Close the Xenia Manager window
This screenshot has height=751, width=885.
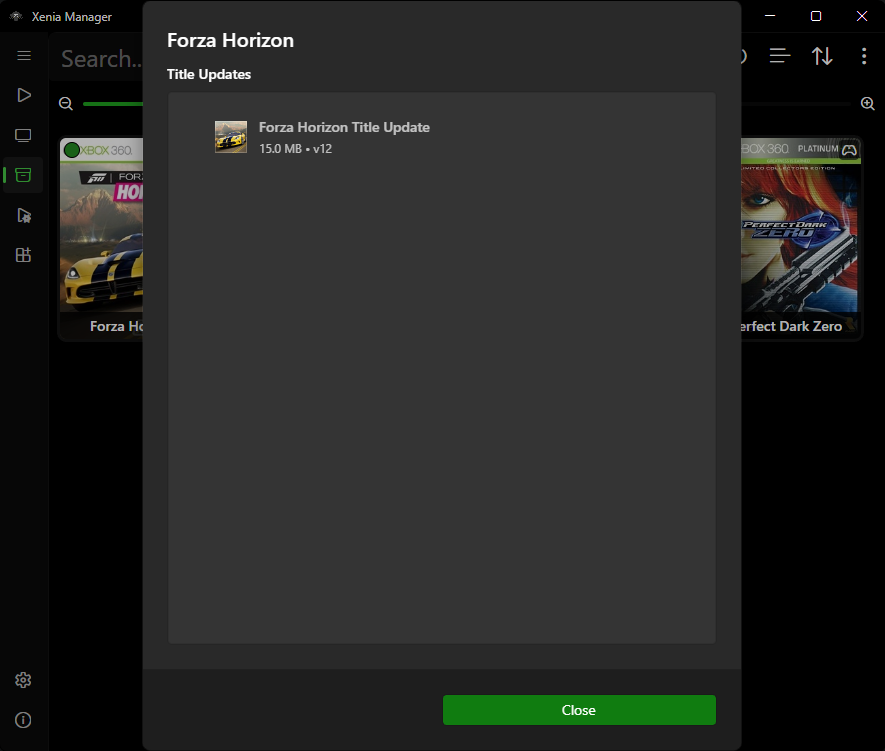(862, 16)
